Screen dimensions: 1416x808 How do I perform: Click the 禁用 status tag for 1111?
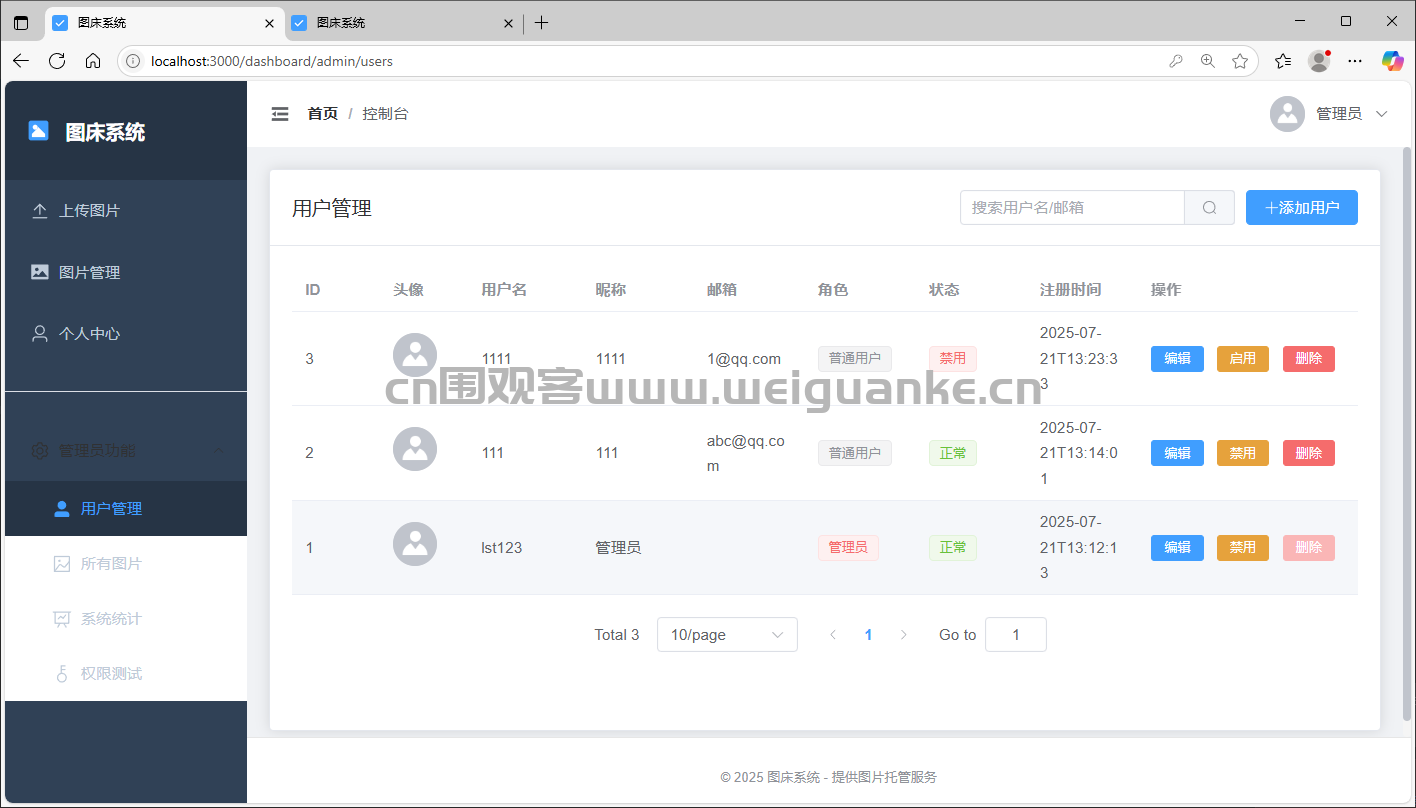pos(953,359)
